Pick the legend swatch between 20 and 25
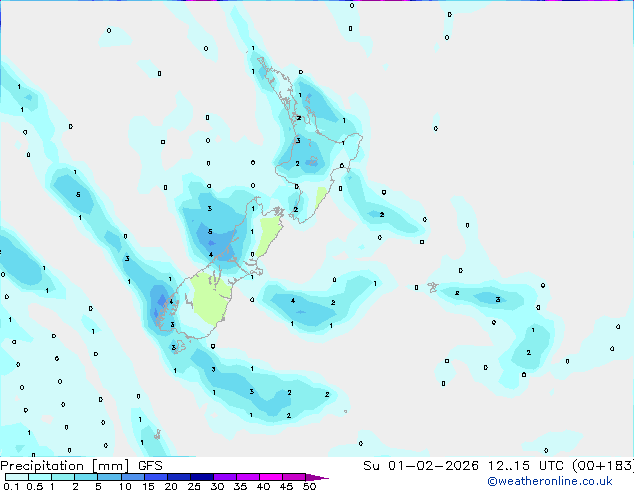 (179, 477)
